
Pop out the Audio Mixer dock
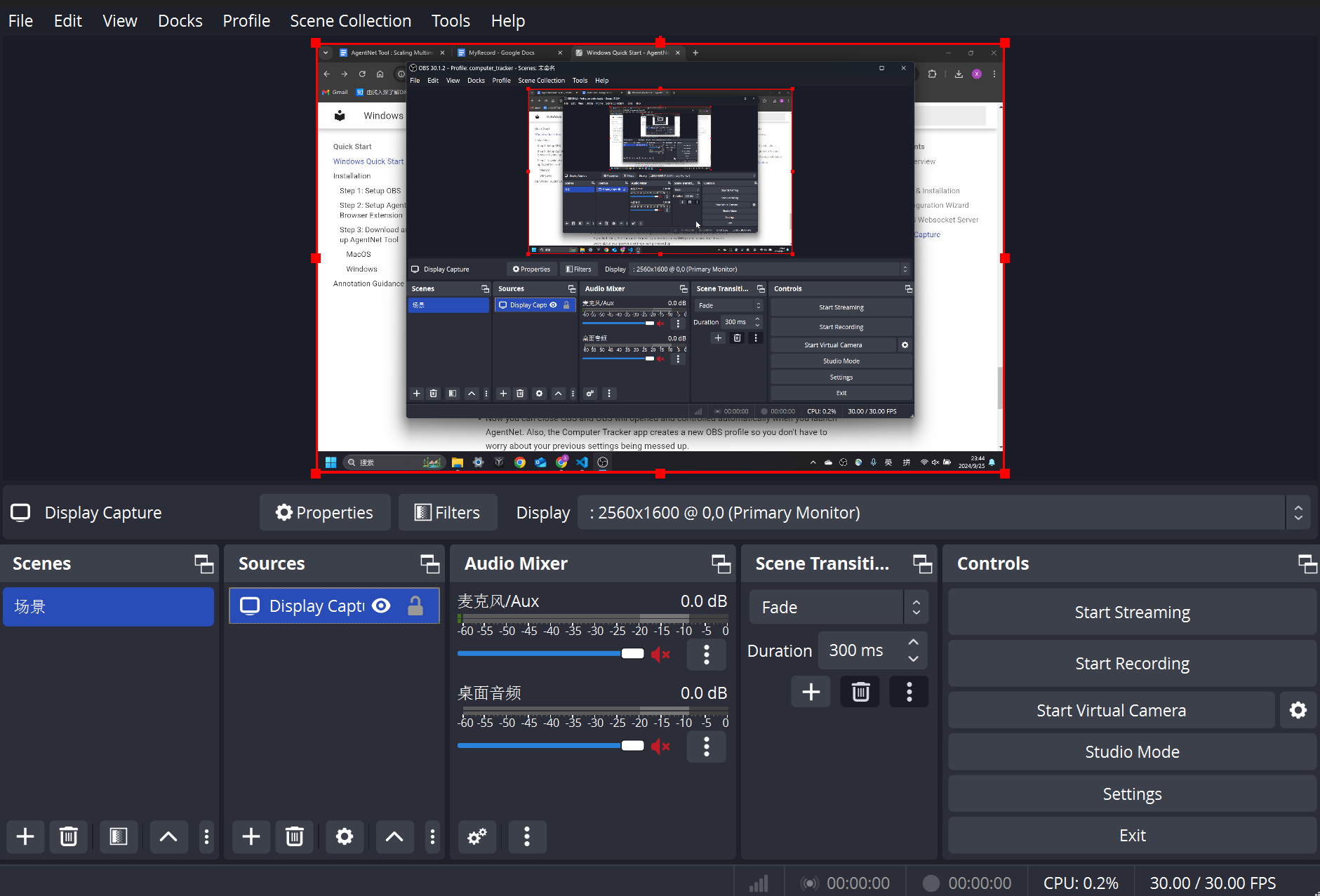721,563
